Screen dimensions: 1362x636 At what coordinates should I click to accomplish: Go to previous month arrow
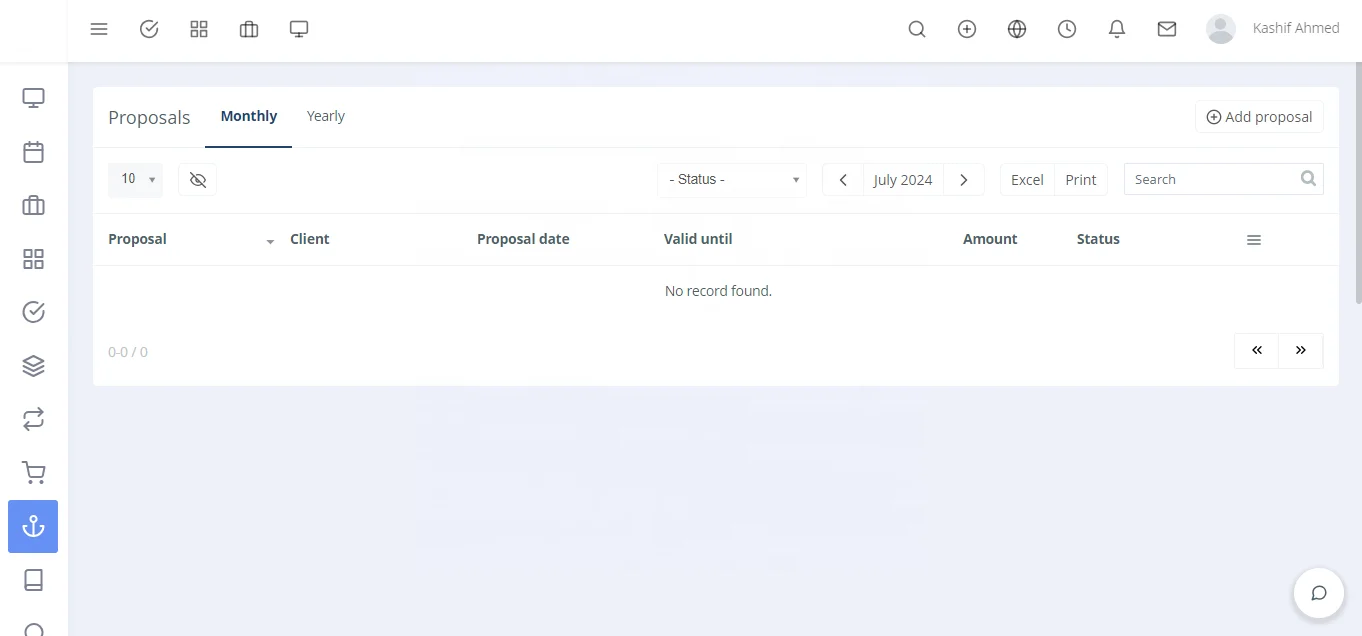pyautogui.click(x=843, y=180)
